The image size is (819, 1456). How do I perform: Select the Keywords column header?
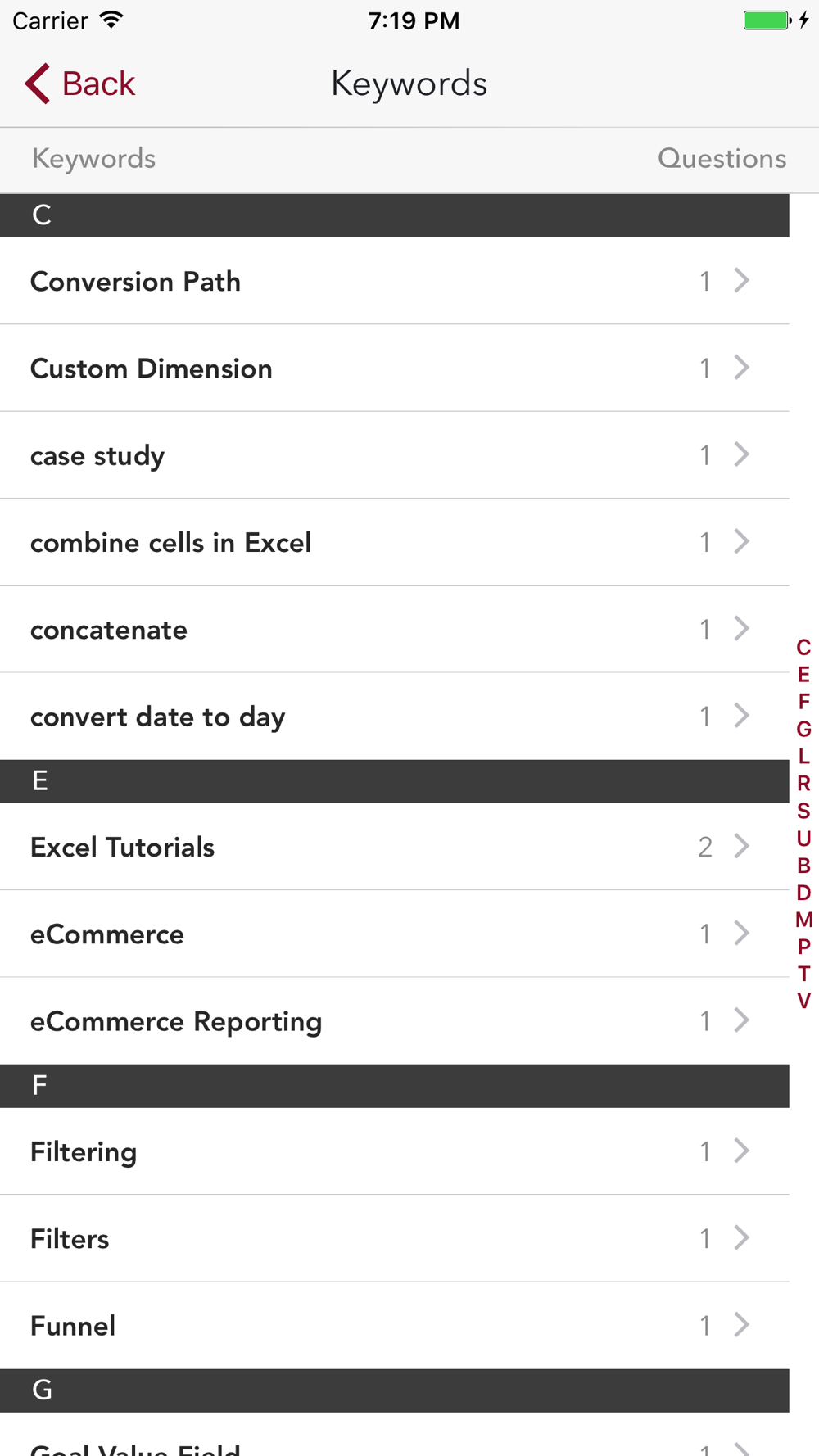pyautogui.click(x=93, y=159)
